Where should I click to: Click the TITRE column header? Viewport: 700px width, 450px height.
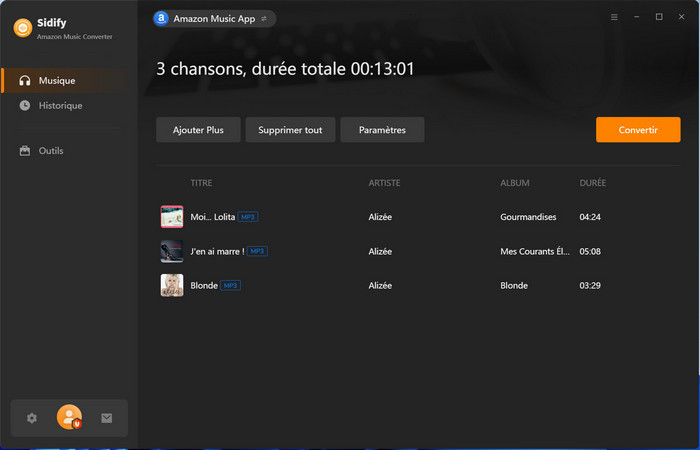tap(201, 183)
